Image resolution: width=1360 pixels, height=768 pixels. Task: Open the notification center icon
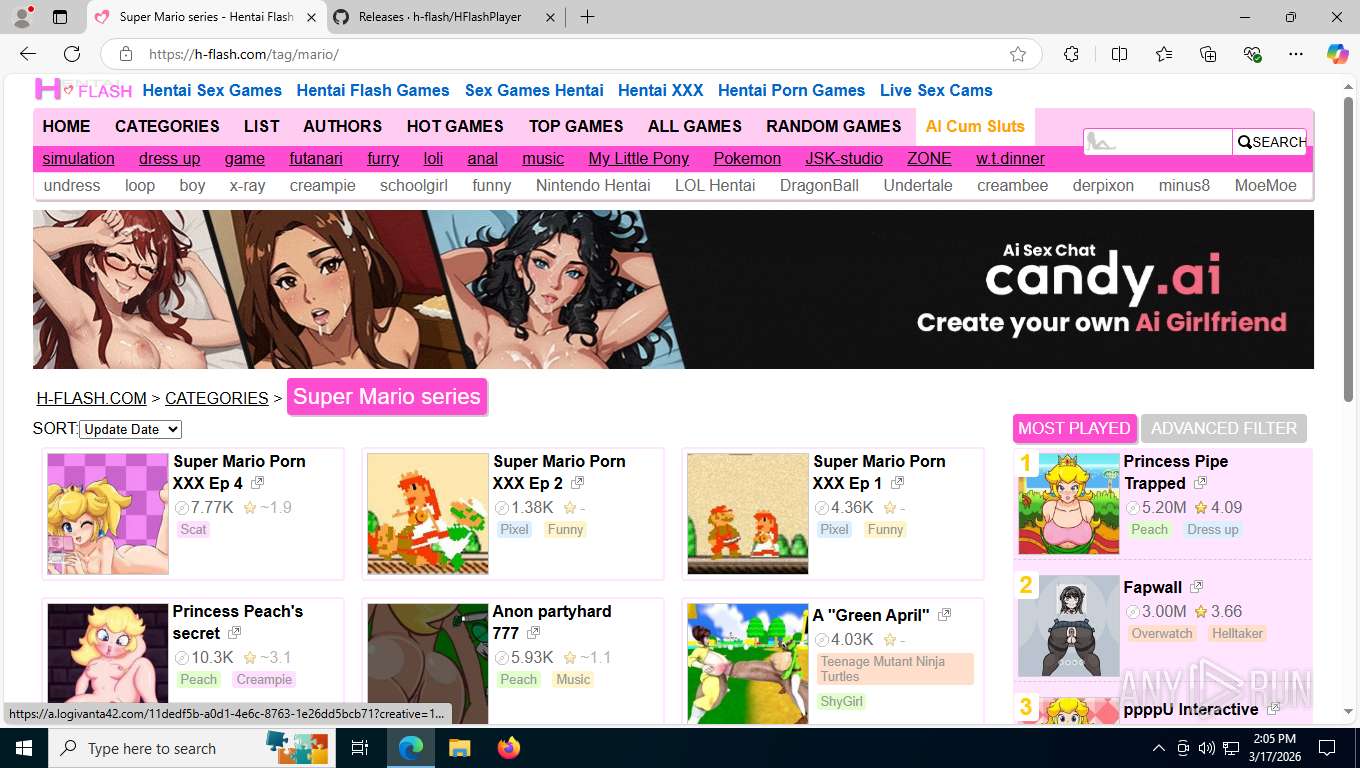pyautogui.click(x=1327, y=748)
